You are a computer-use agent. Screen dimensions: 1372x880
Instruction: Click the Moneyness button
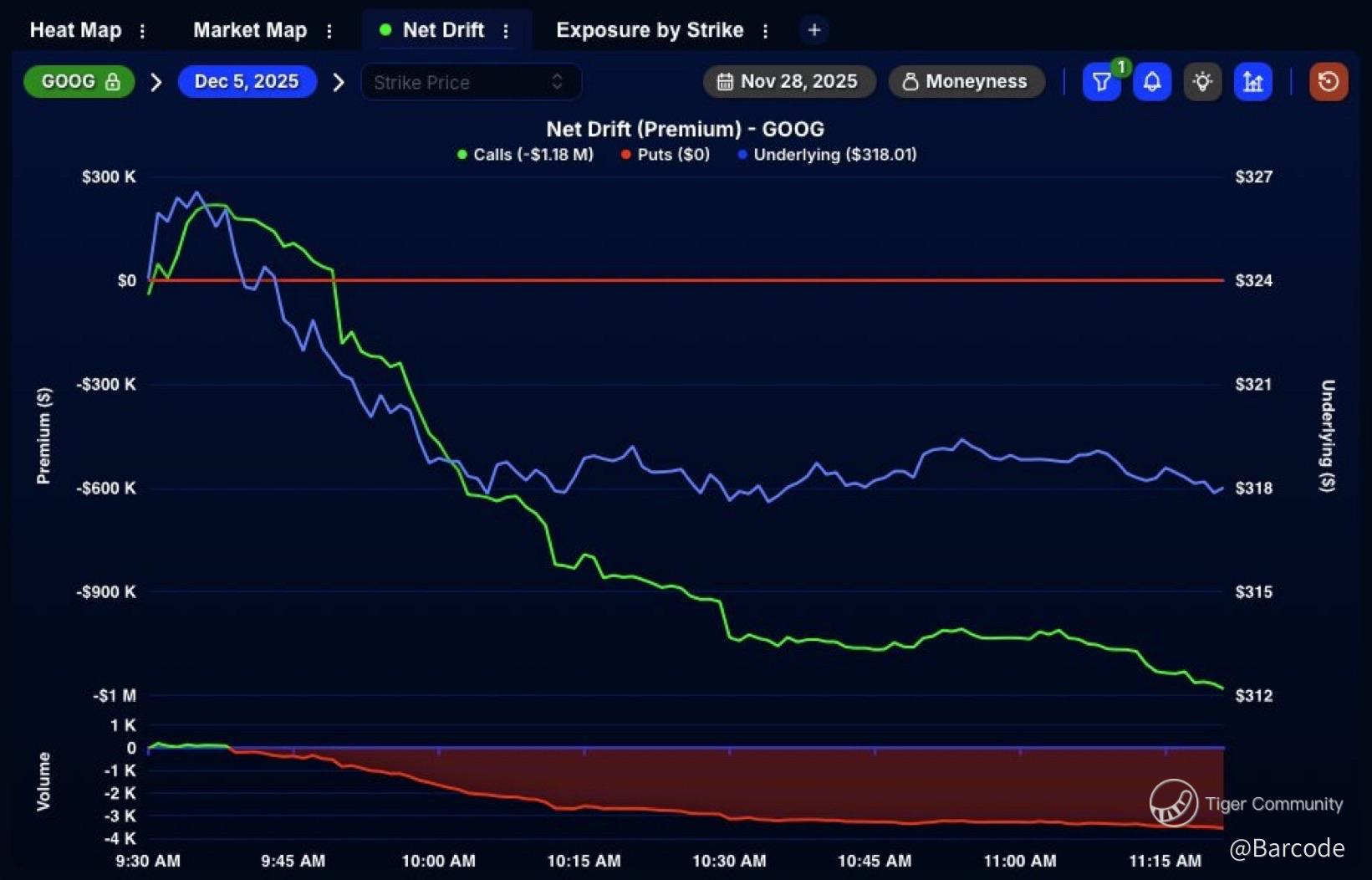pyautogui.click(x=966, y=82)
